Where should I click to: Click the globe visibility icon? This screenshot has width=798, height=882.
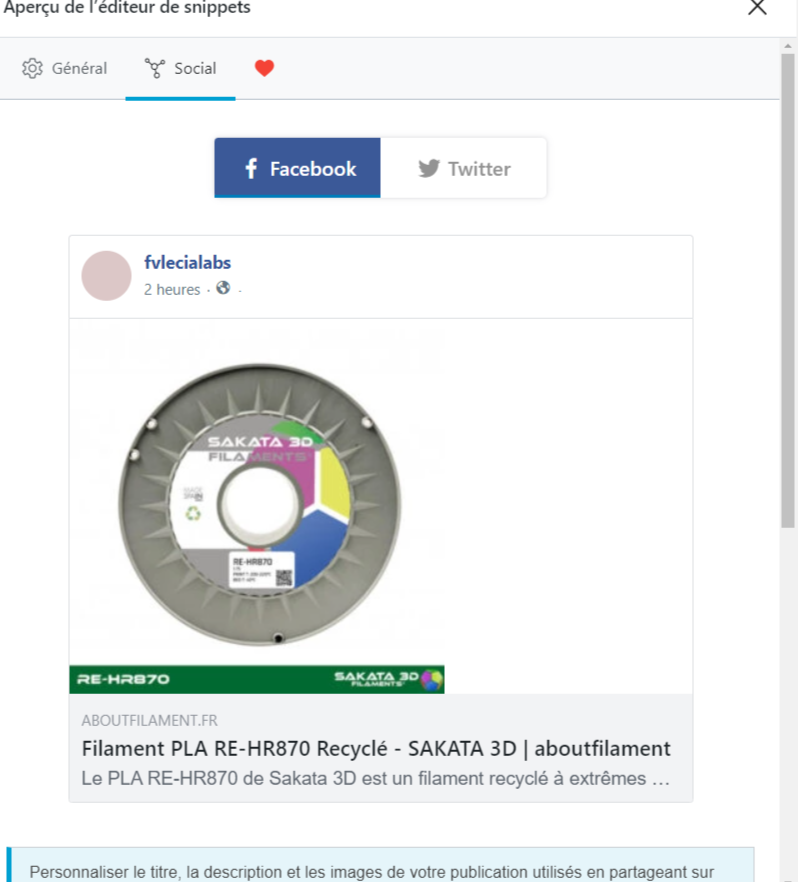coord(223,287)
